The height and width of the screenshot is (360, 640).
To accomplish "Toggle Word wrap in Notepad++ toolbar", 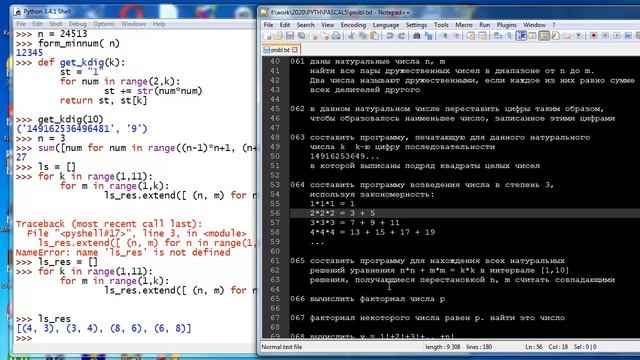I will (x=498, y=36).
